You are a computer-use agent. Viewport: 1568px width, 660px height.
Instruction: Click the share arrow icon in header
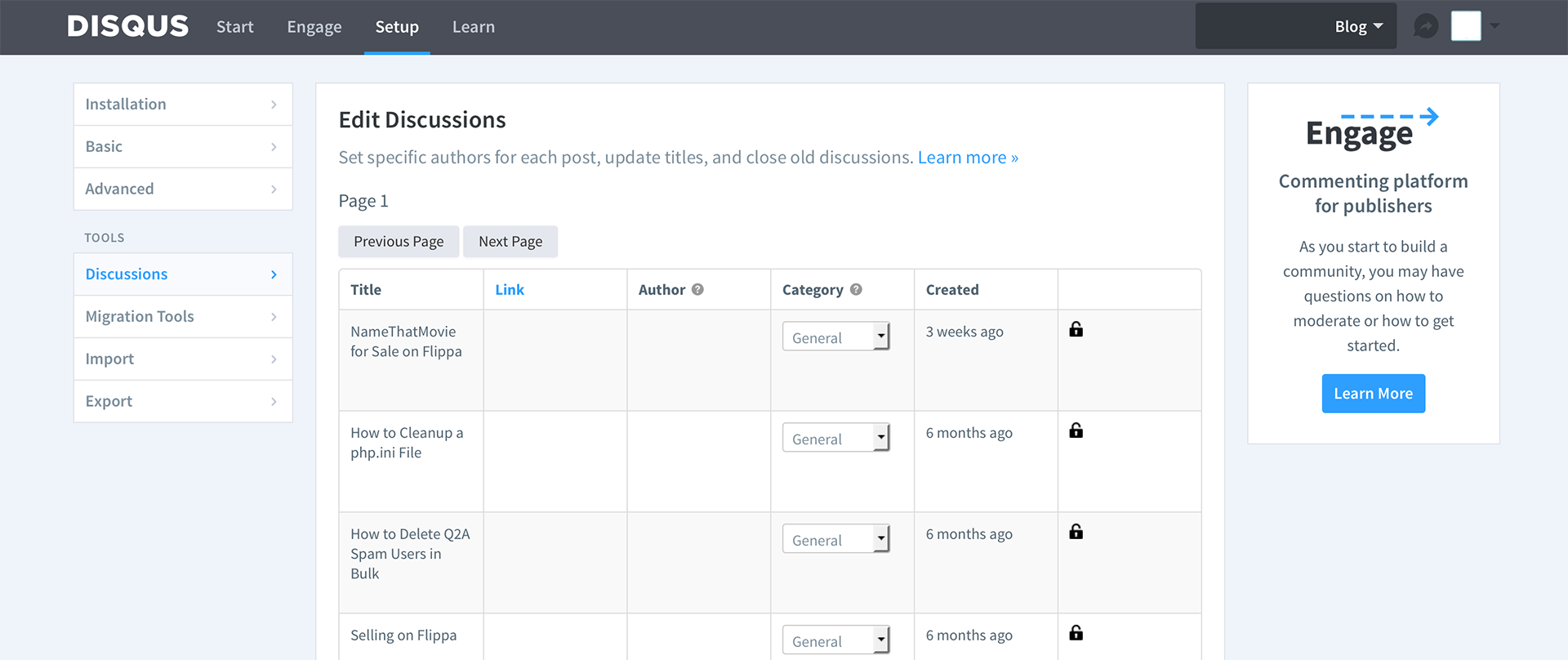coord(1426,26)
